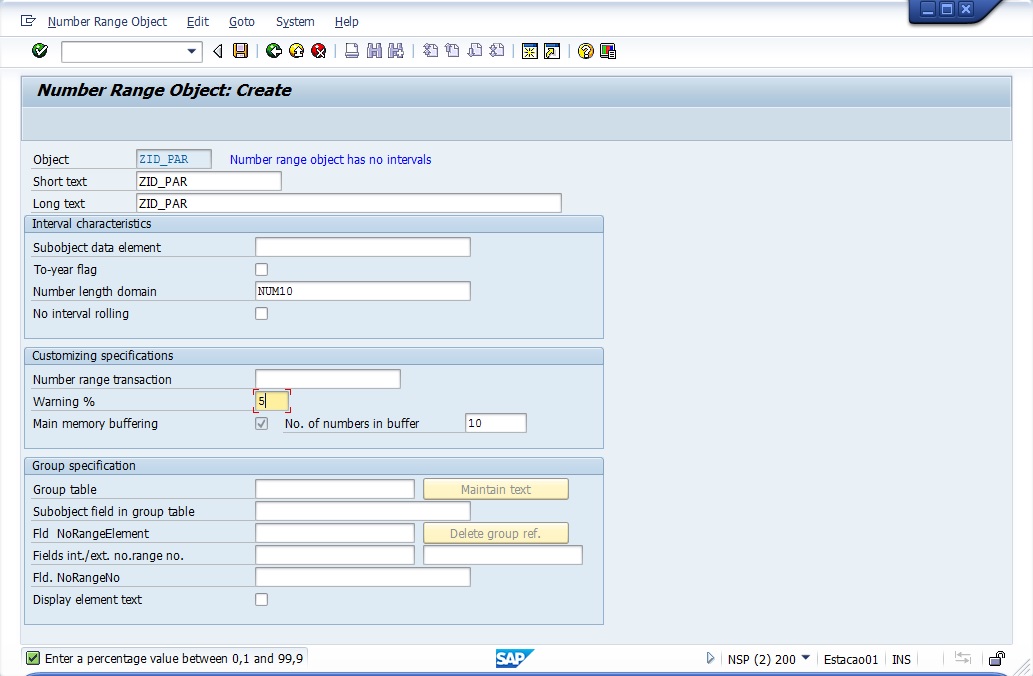
Task: Click the Maintain text button
Action: 495,489
